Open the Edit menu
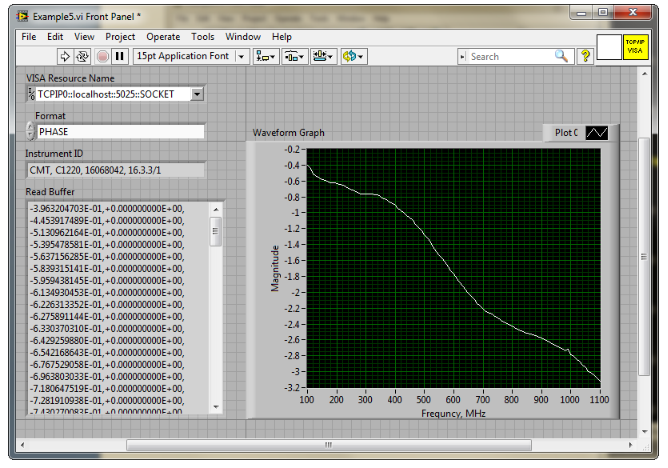The width and height of the screenshot is (668, 468). (55, 37)
